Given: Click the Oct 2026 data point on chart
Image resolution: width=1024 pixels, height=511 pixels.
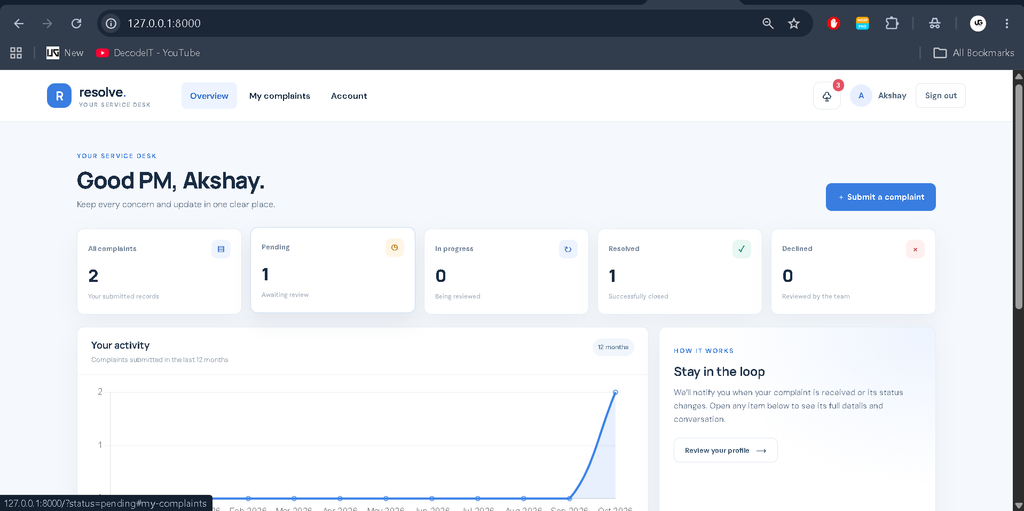Looking at the screenshot, I should (615, 392).
